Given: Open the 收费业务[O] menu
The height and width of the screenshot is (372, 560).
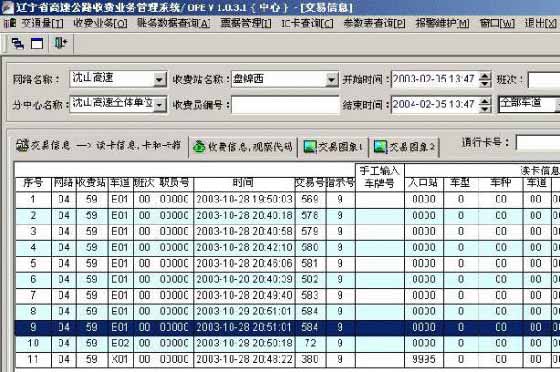Looking at the screenshot, I should (100, 24).
